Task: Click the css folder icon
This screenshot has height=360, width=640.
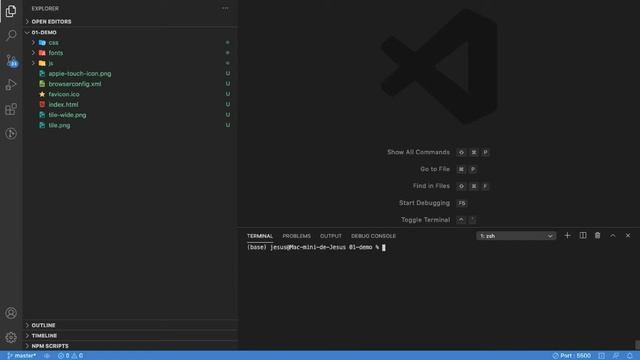Action: pyautogui.click(x=42, y=42)
